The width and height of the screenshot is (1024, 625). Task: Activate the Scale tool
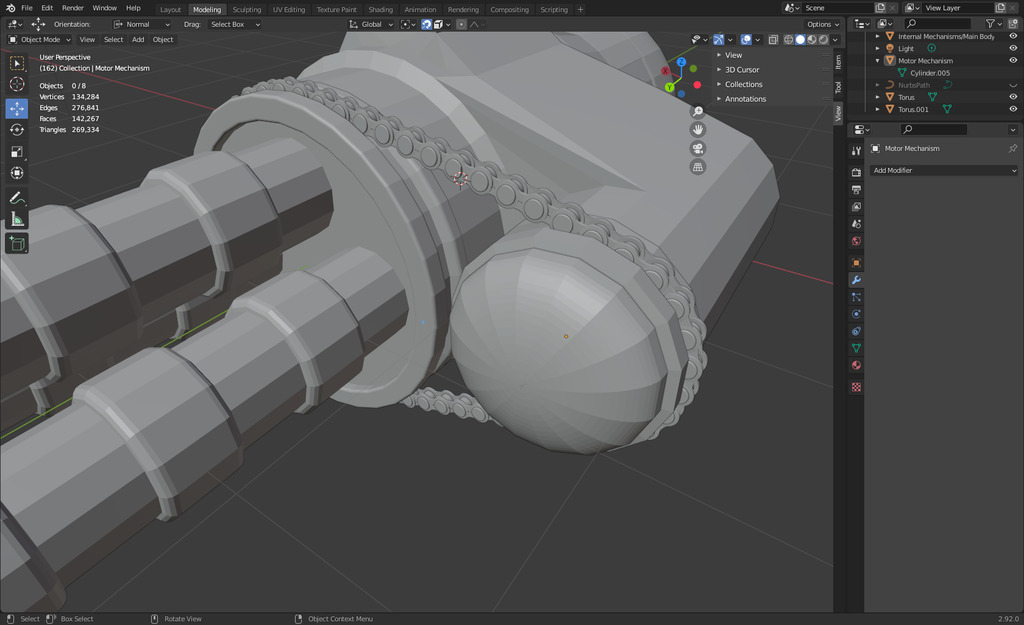point(17,151)
